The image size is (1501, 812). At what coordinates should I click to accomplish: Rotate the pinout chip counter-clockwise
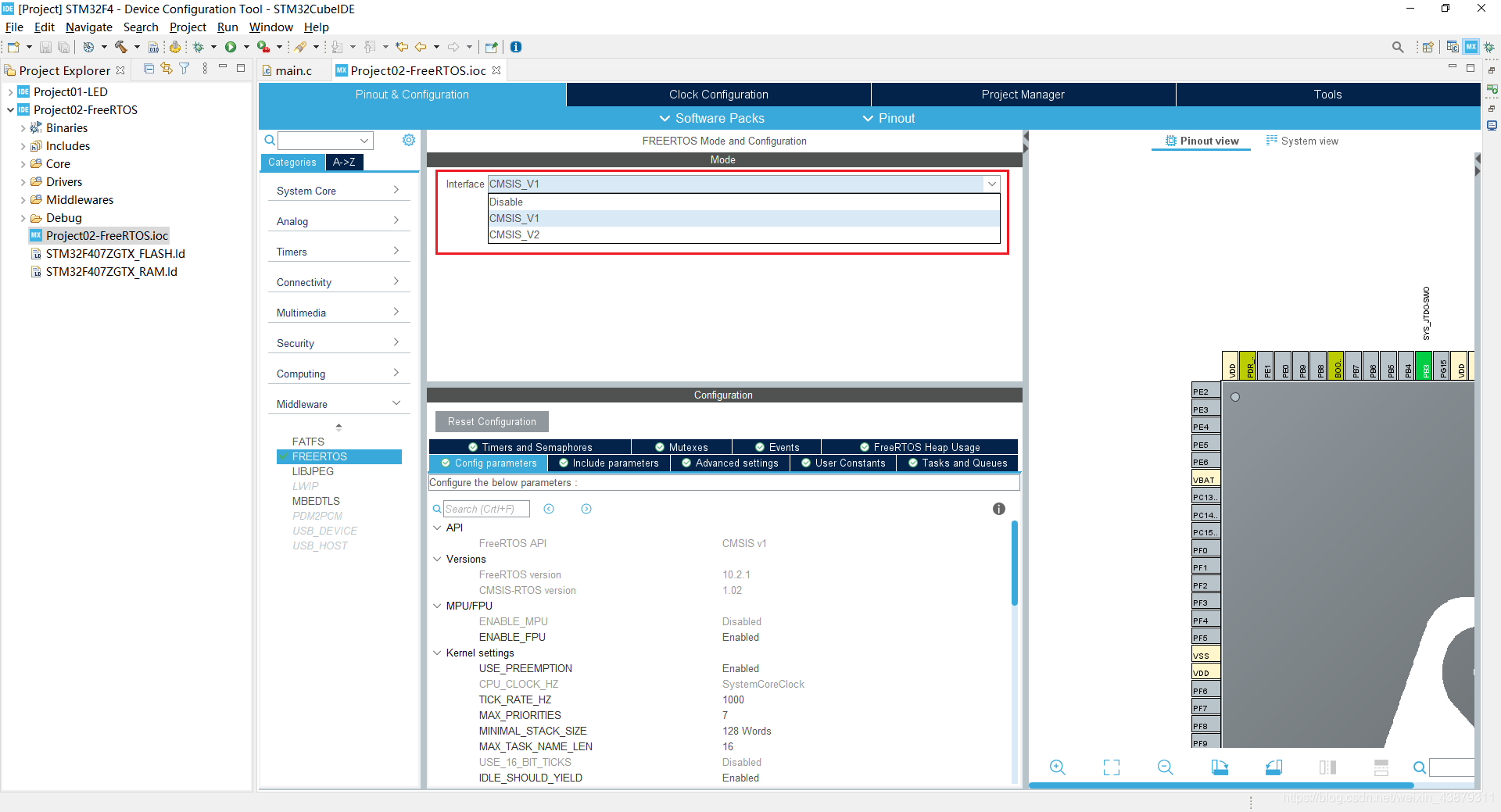[1274, 767]
